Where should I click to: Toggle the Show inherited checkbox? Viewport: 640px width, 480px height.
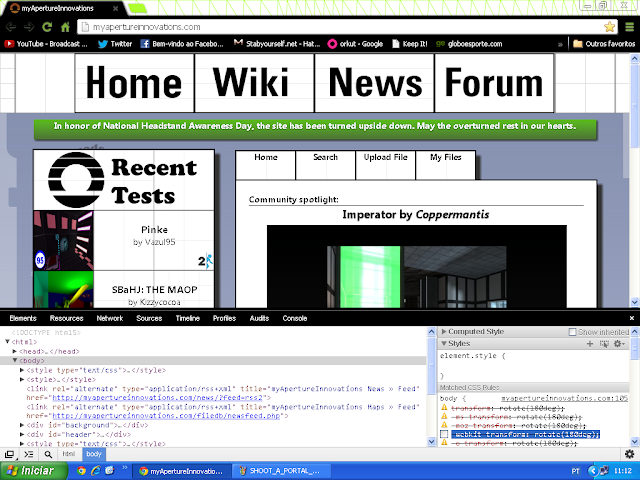click(x=573, y=332)
